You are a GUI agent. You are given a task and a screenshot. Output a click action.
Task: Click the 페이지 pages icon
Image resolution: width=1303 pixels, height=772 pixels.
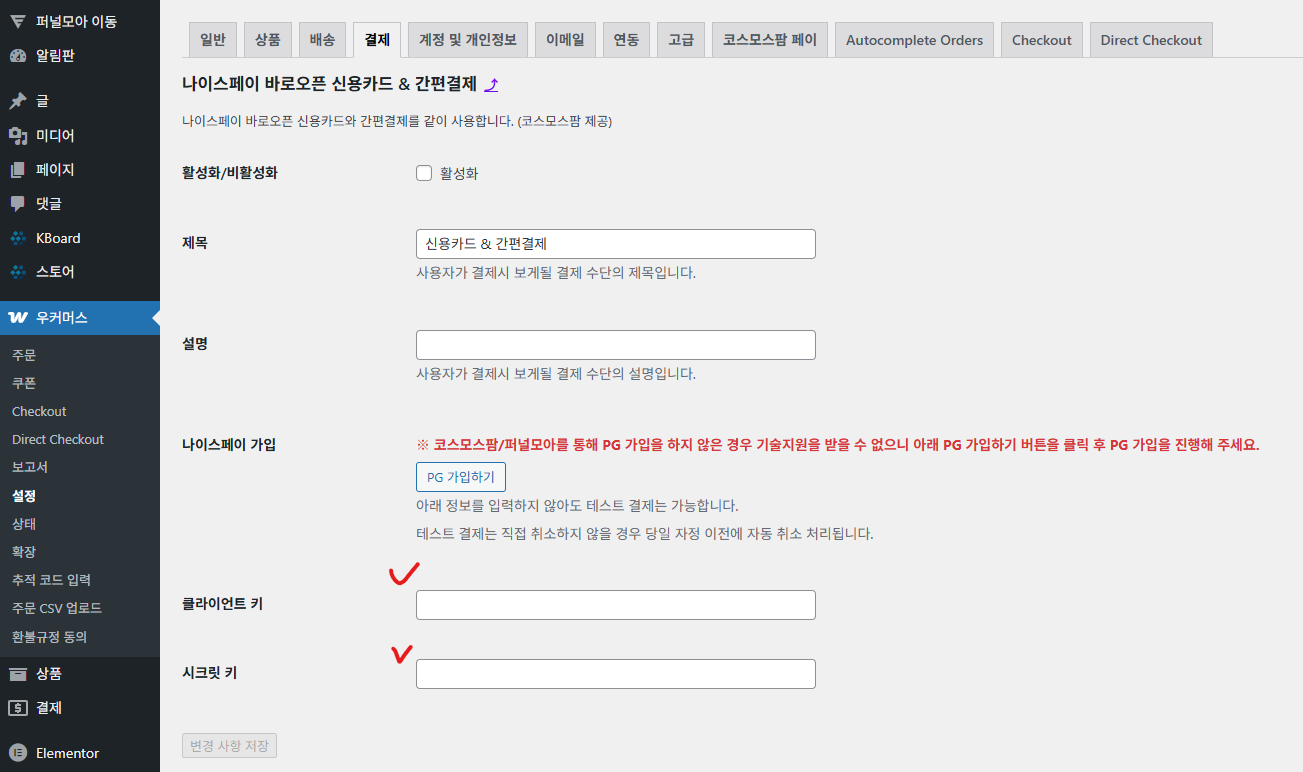[x=17, y=169]
